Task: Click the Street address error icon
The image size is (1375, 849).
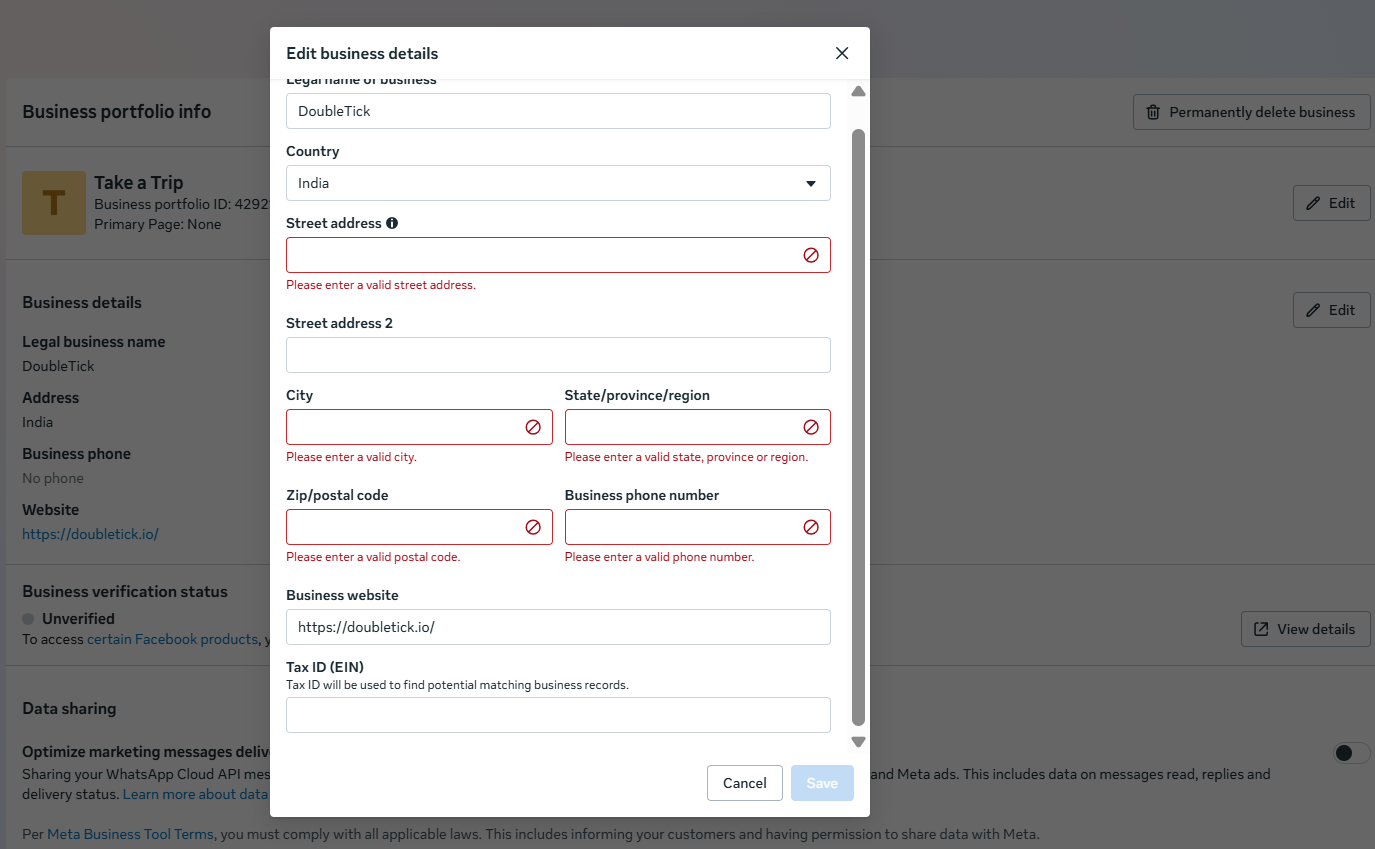Action: coord(811,255)
